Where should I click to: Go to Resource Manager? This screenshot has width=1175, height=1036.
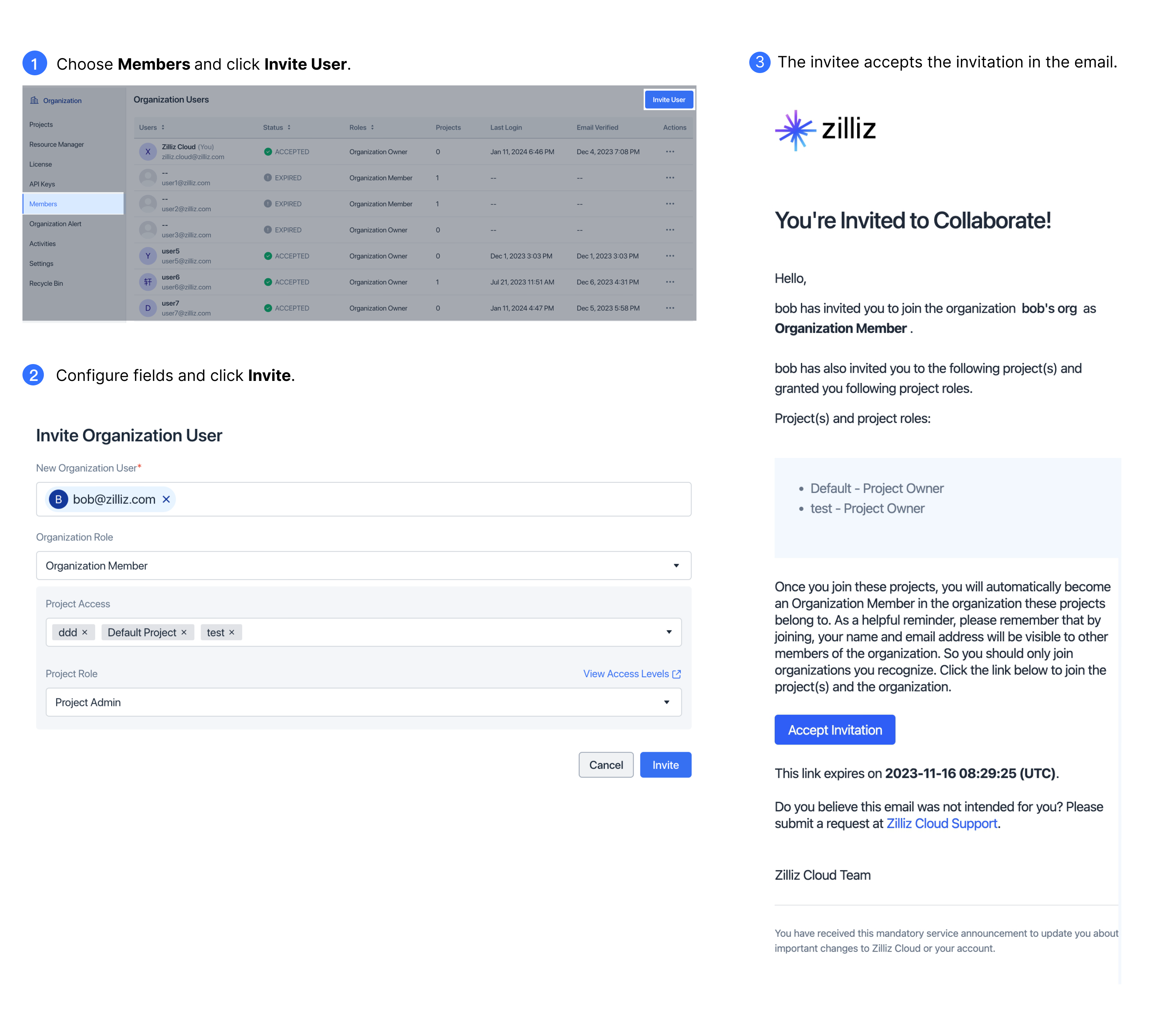56,144
